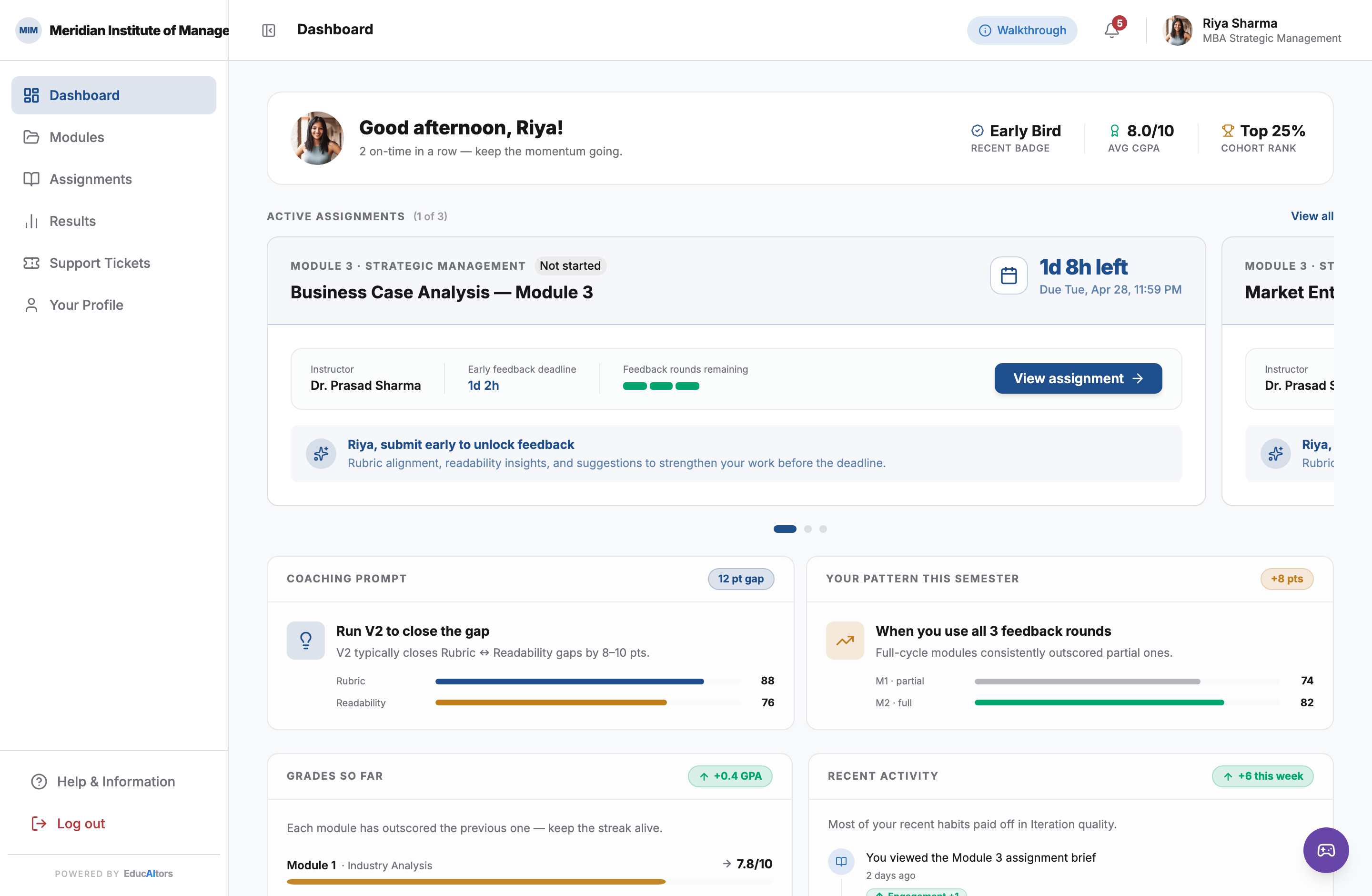
Task: Open the Dashboard menu item
Action: point(113,95)
